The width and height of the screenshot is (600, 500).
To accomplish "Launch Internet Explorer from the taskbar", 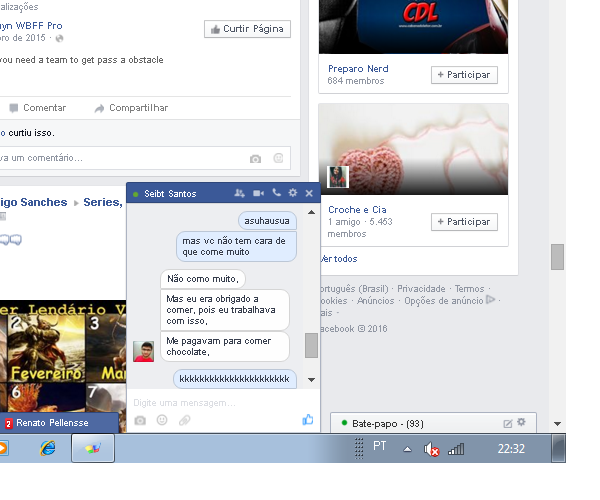I will (48, 448).
